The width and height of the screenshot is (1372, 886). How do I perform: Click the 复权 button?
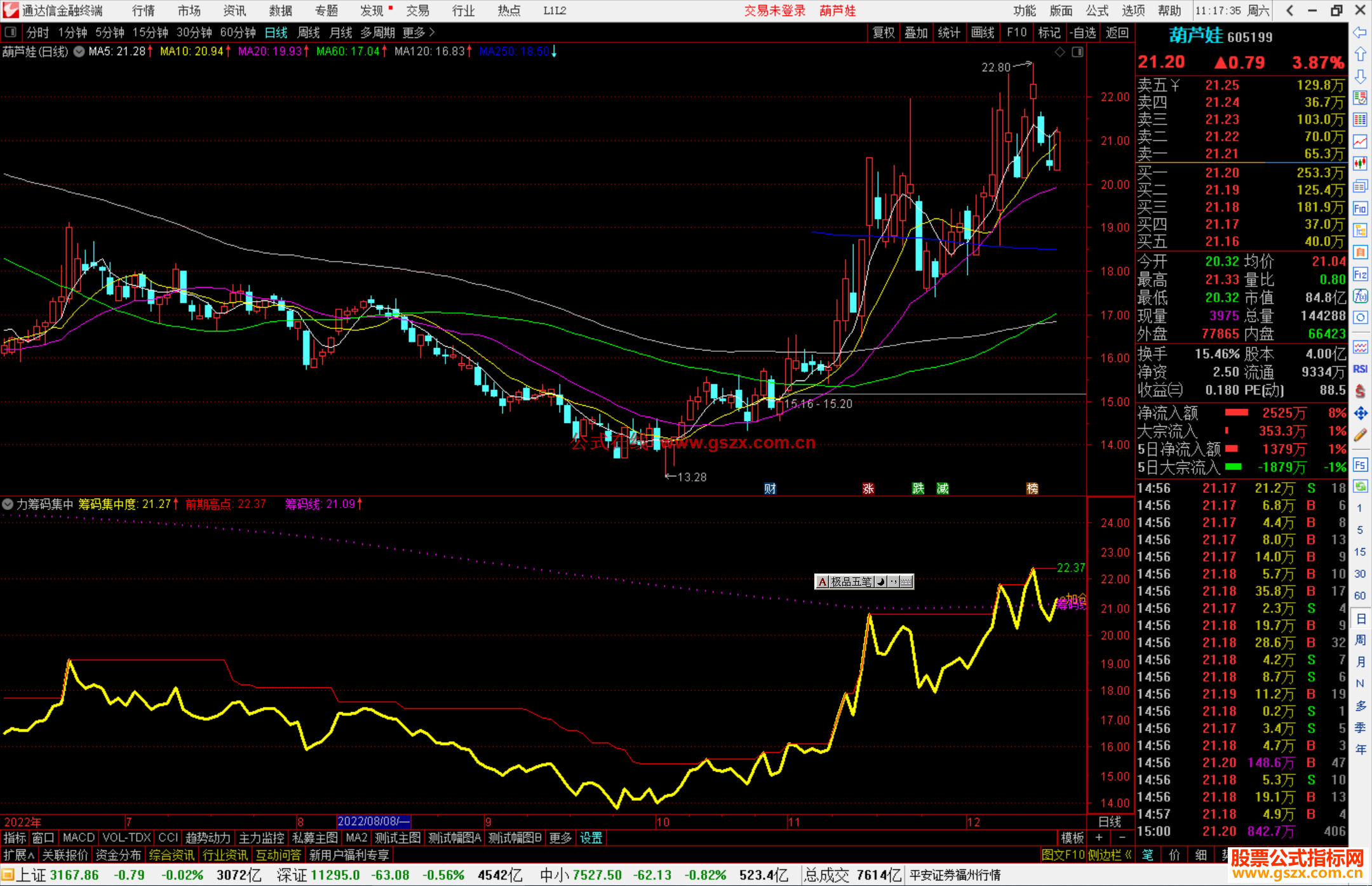tap(883, 32)
